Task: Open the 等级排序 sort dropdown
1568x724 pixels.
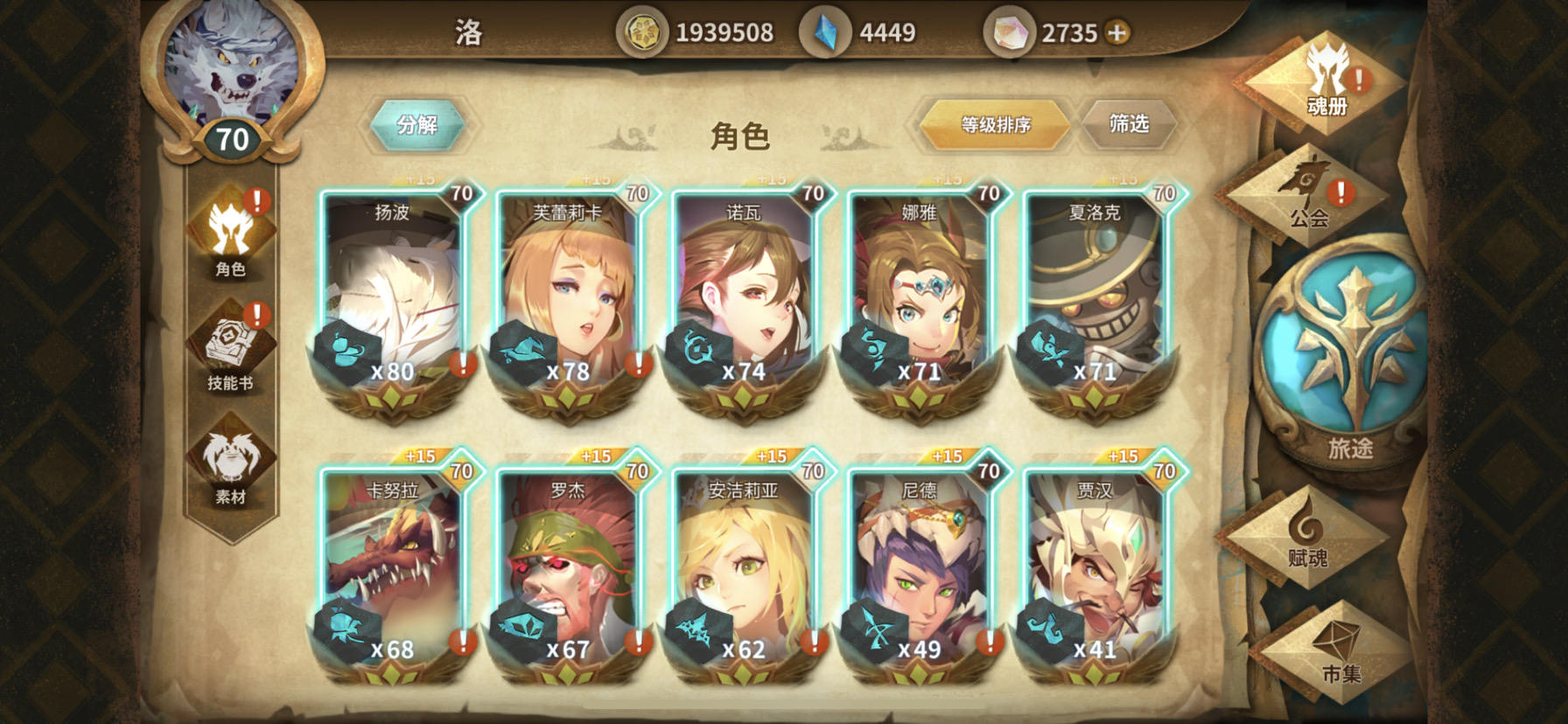Action: tap(996, 125)
